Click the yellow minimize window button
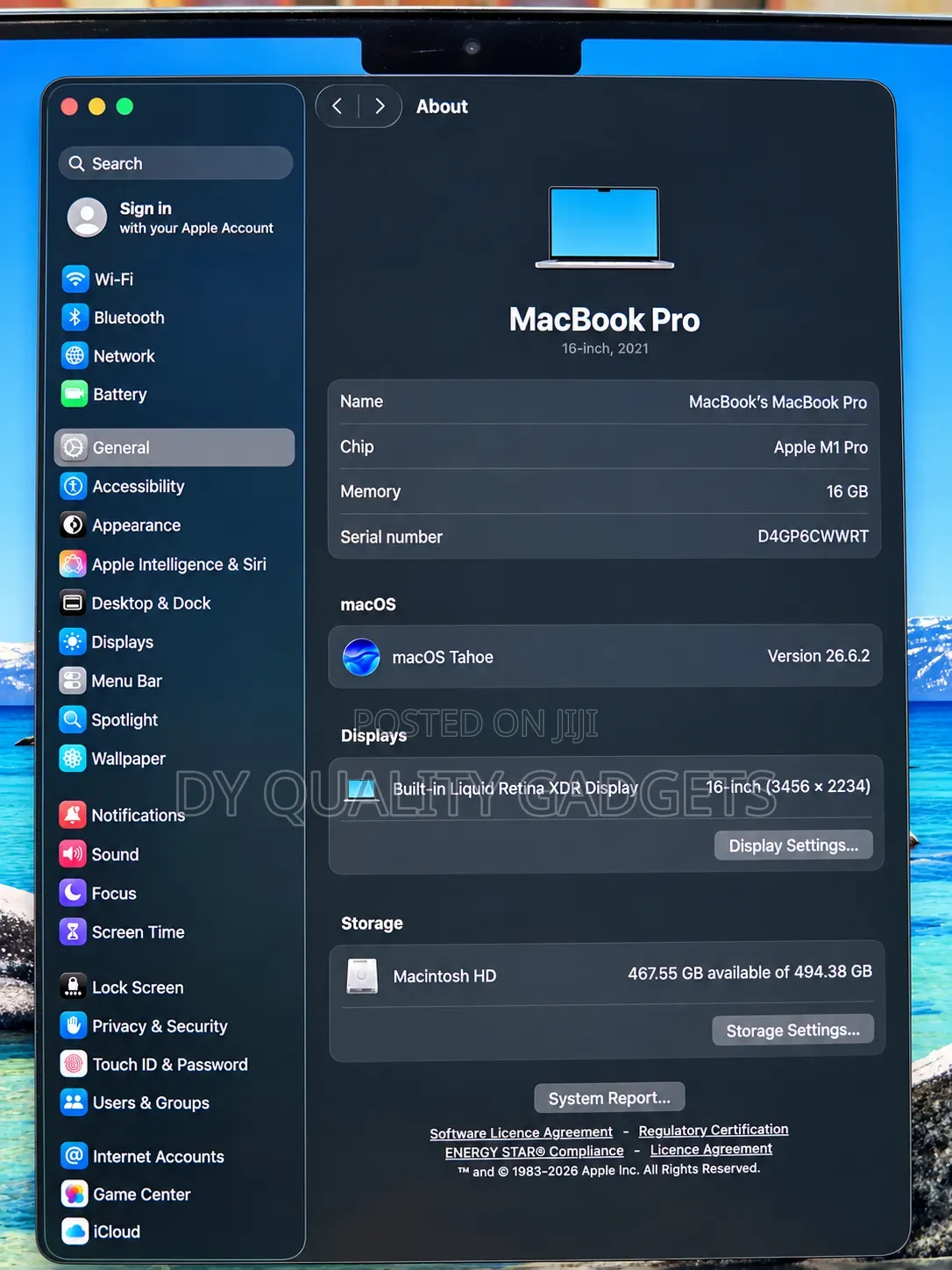 97,106
